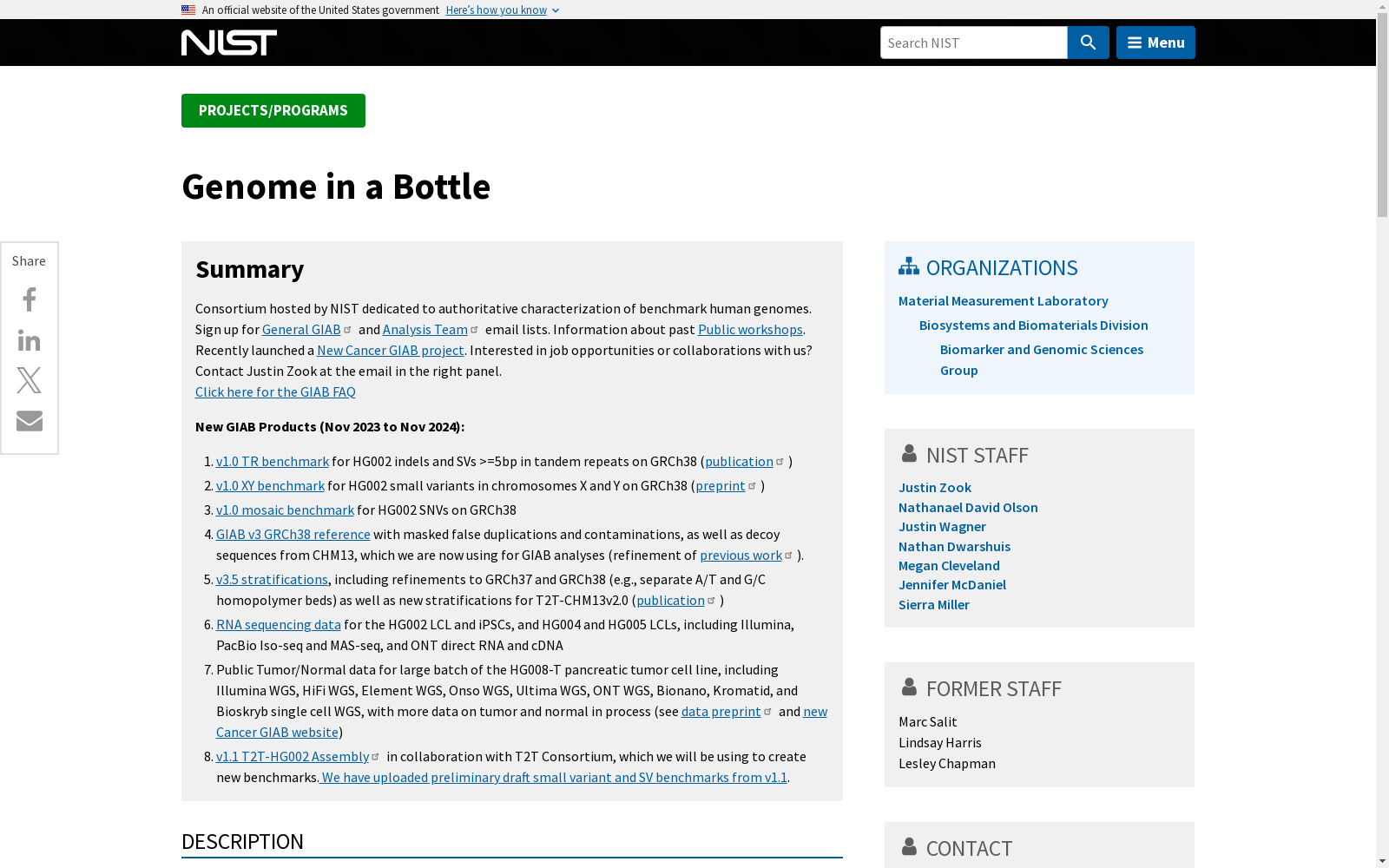The width and height of the screenshot is (1389, 868).
Task: Open Biomarker and Genomic Sciences Group link
Action: tap(1042, 359)
